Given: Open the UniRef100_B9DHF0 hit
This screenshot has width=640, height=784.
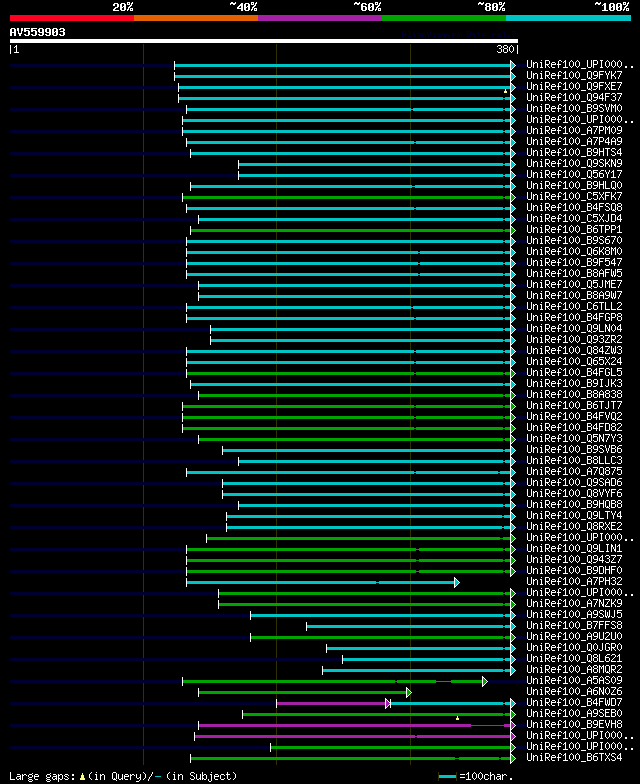Looking at the screenshot, I should coord(574,570).
